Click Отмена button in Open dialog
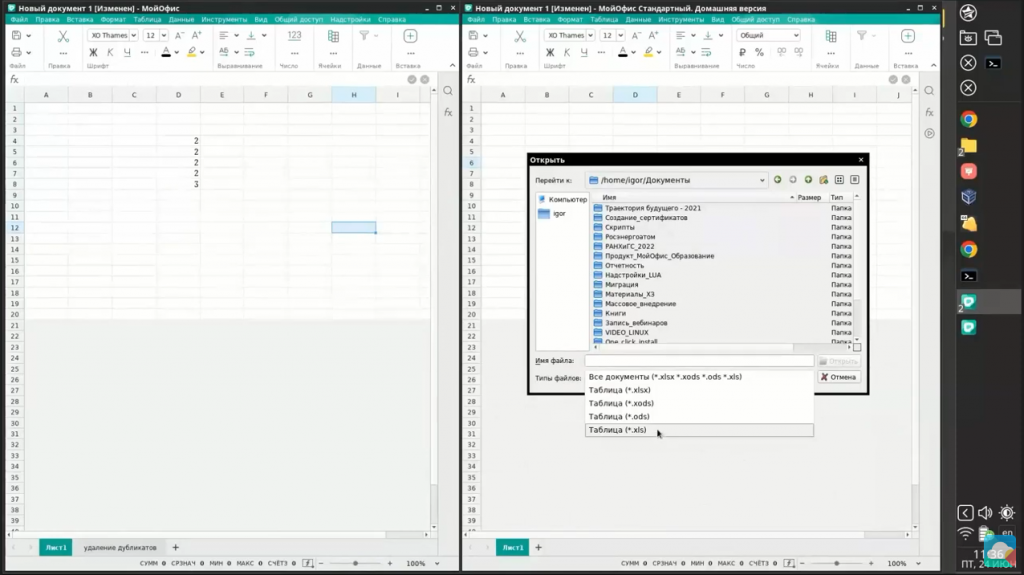1024x575 pixels. [x=839, y=377]
